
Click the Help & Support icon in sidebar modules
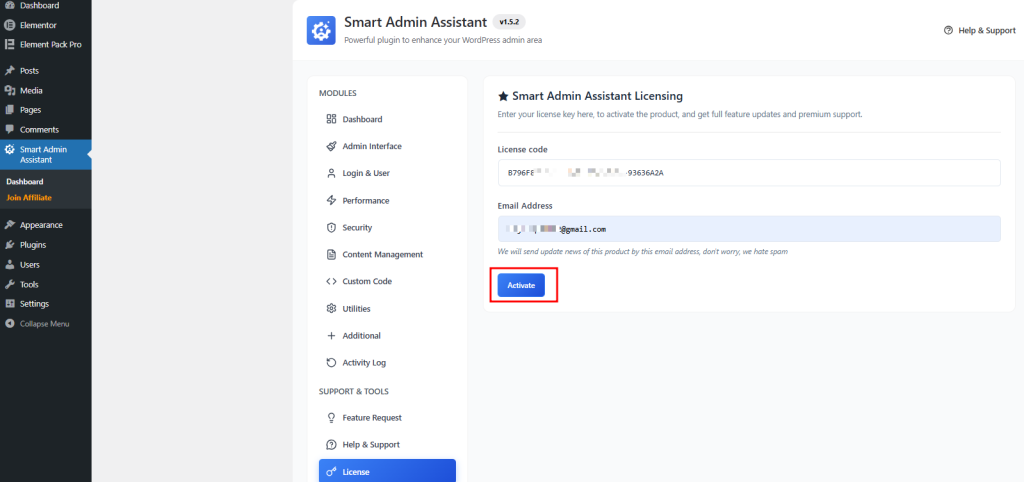(331, 444)
